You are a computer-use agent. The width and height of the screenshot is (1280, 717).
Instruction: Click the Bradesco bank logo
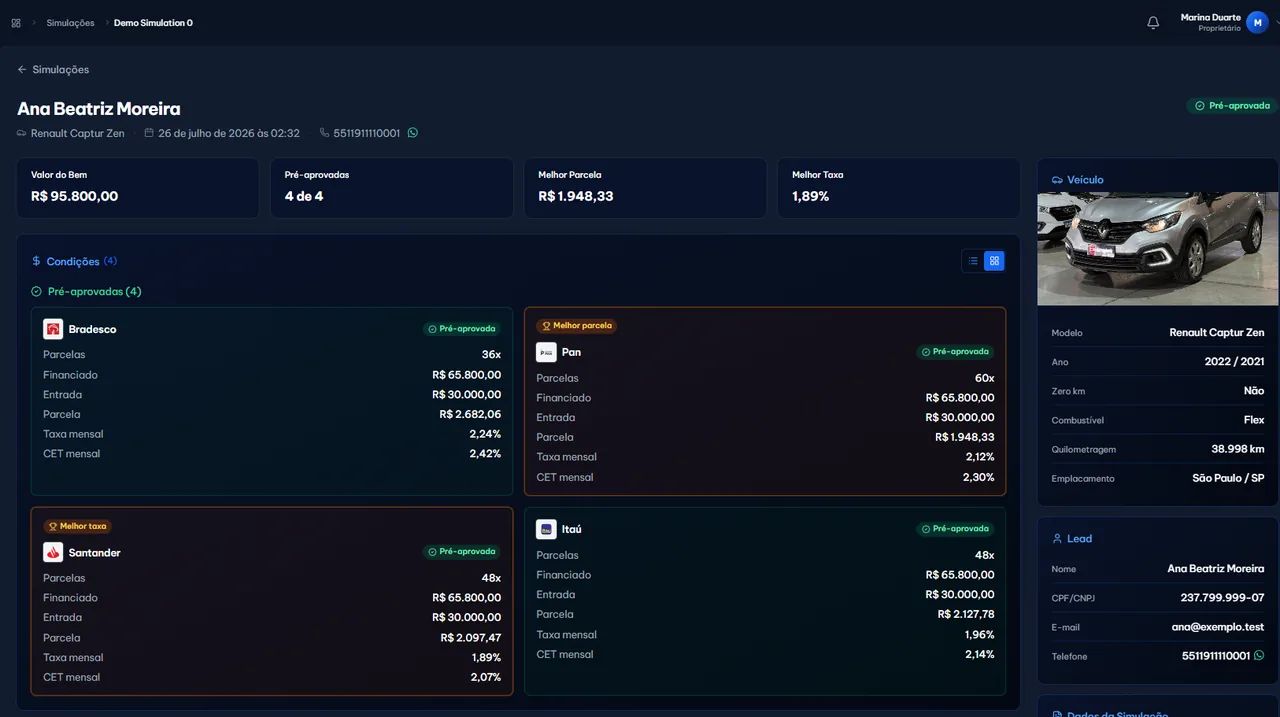(x=53, y=329)
